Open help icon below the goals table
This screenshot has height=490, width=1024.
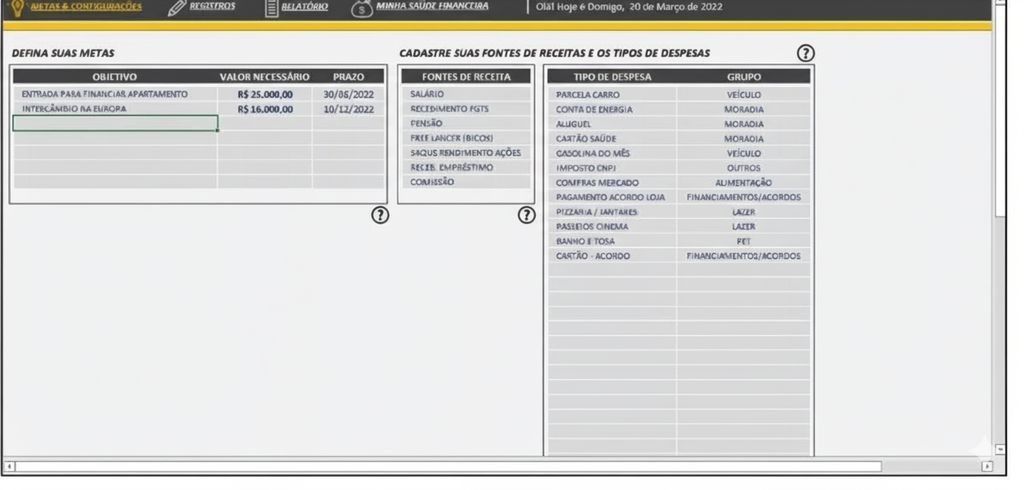[380, 215]
